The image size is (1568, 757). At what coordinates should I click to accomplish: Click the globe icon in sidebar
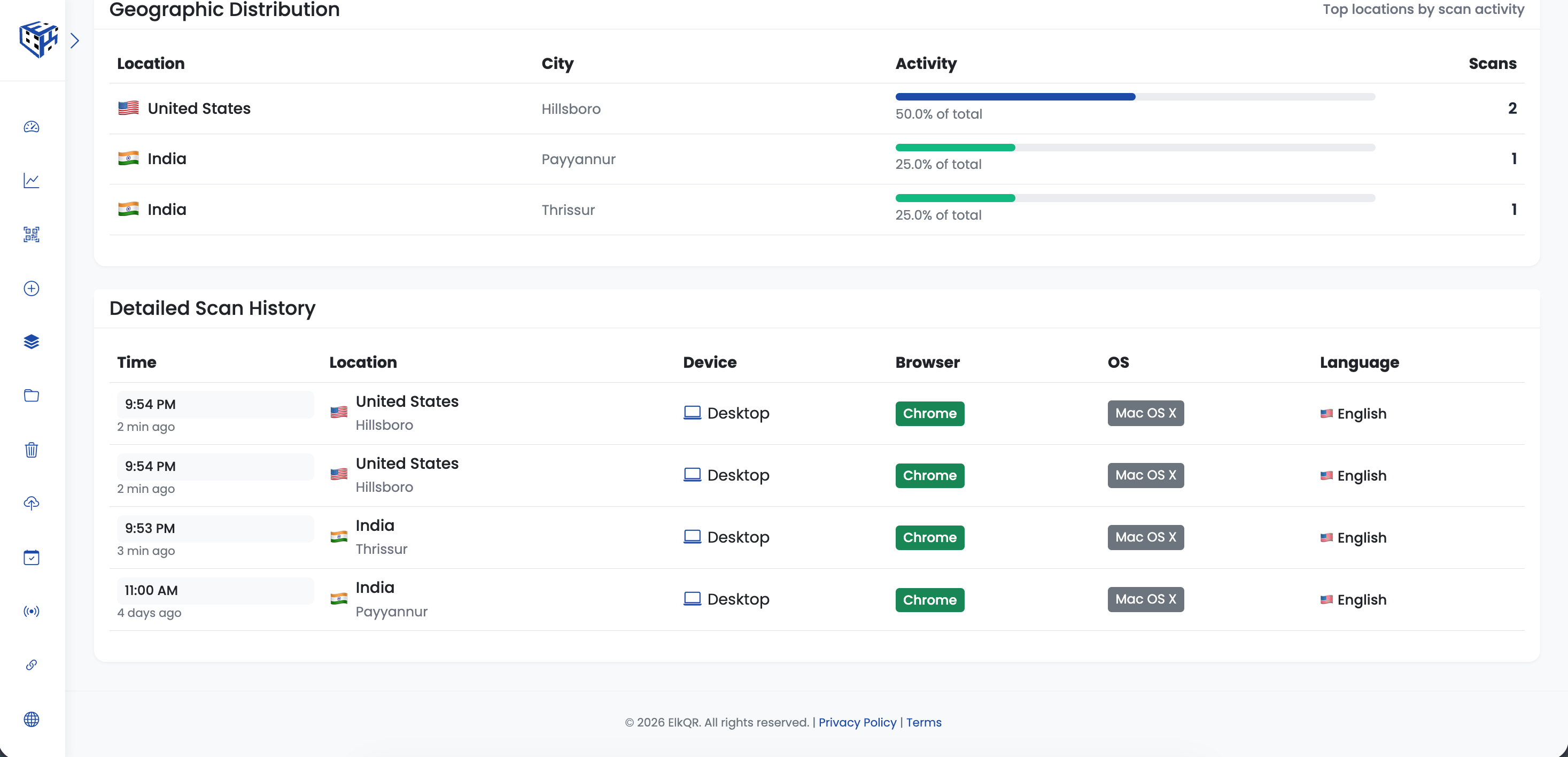click(x=32, y=719)
